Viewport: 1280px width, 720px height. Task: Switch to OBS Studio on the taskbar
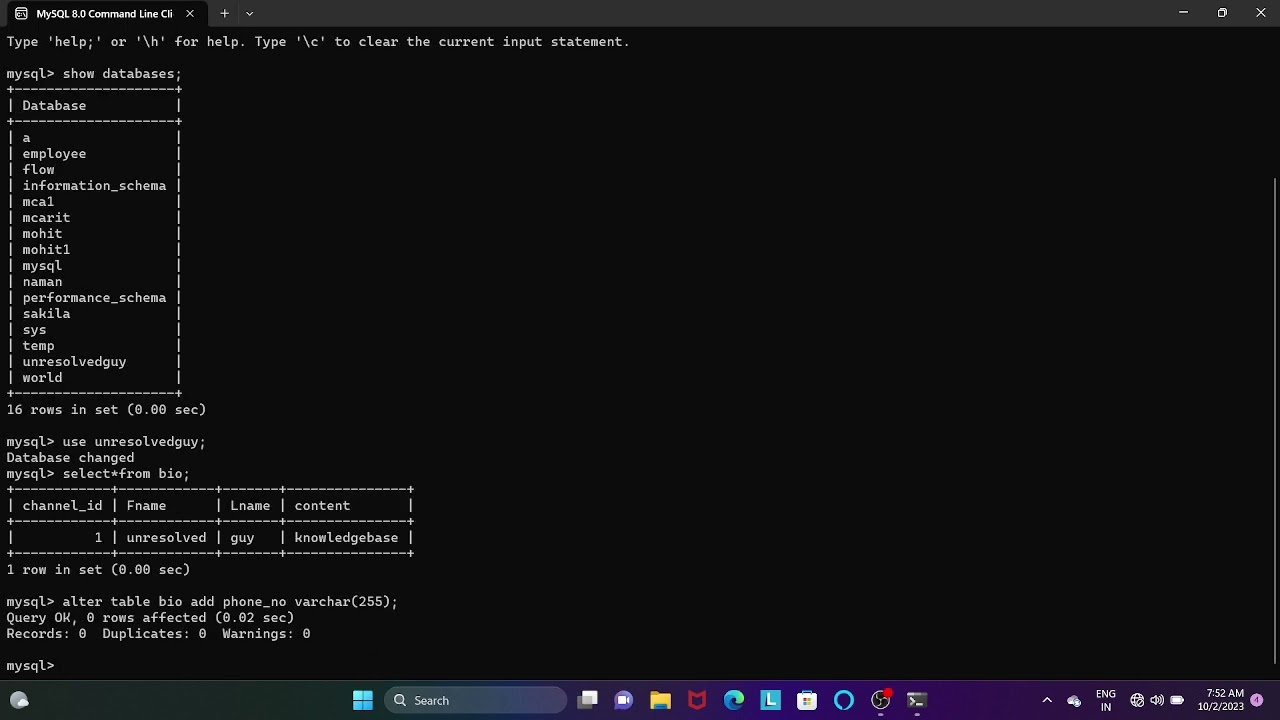(x=880, y=700)
